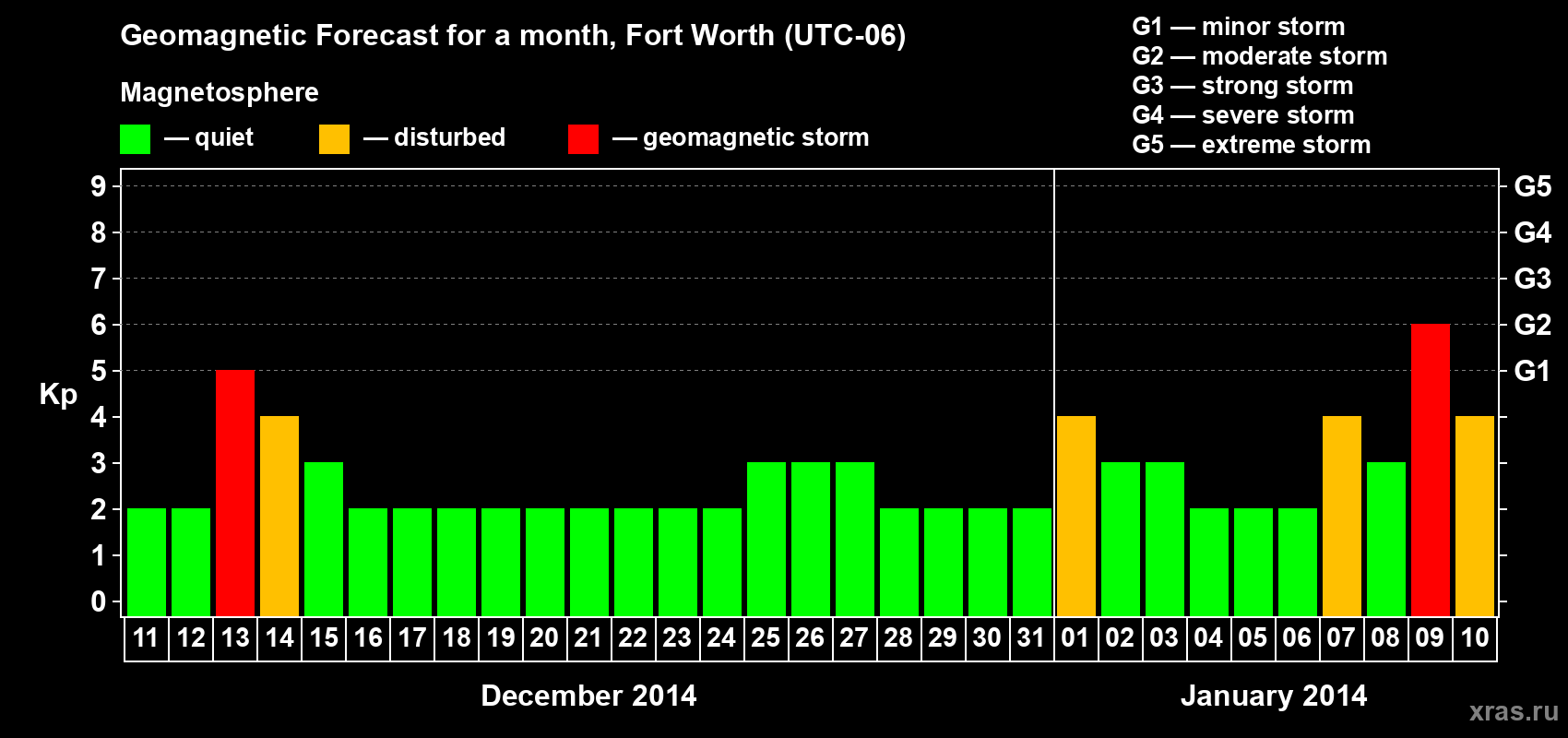Viewport: 1568px width, 738px height.
Task: Click the orange bar for January 01
Action: [1076, 517]
